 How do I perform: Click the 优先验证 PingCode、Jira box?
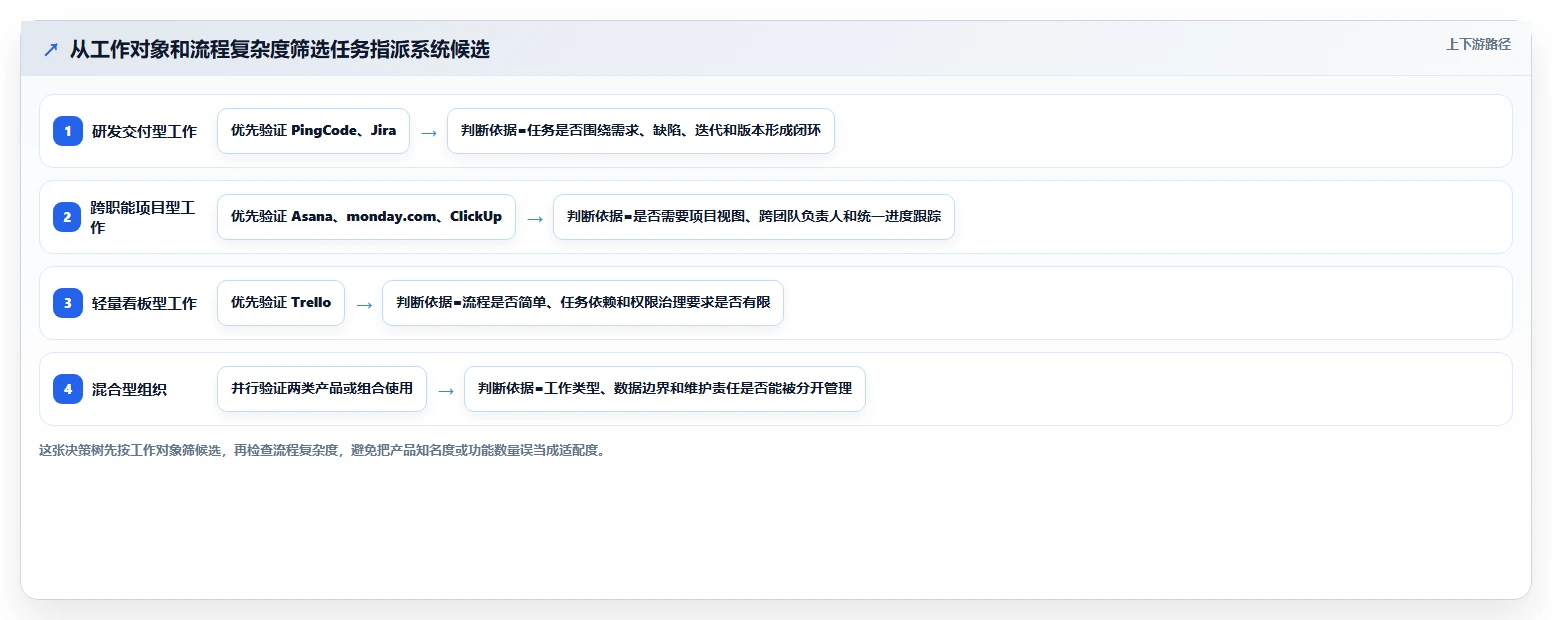(x=313, y=131)
